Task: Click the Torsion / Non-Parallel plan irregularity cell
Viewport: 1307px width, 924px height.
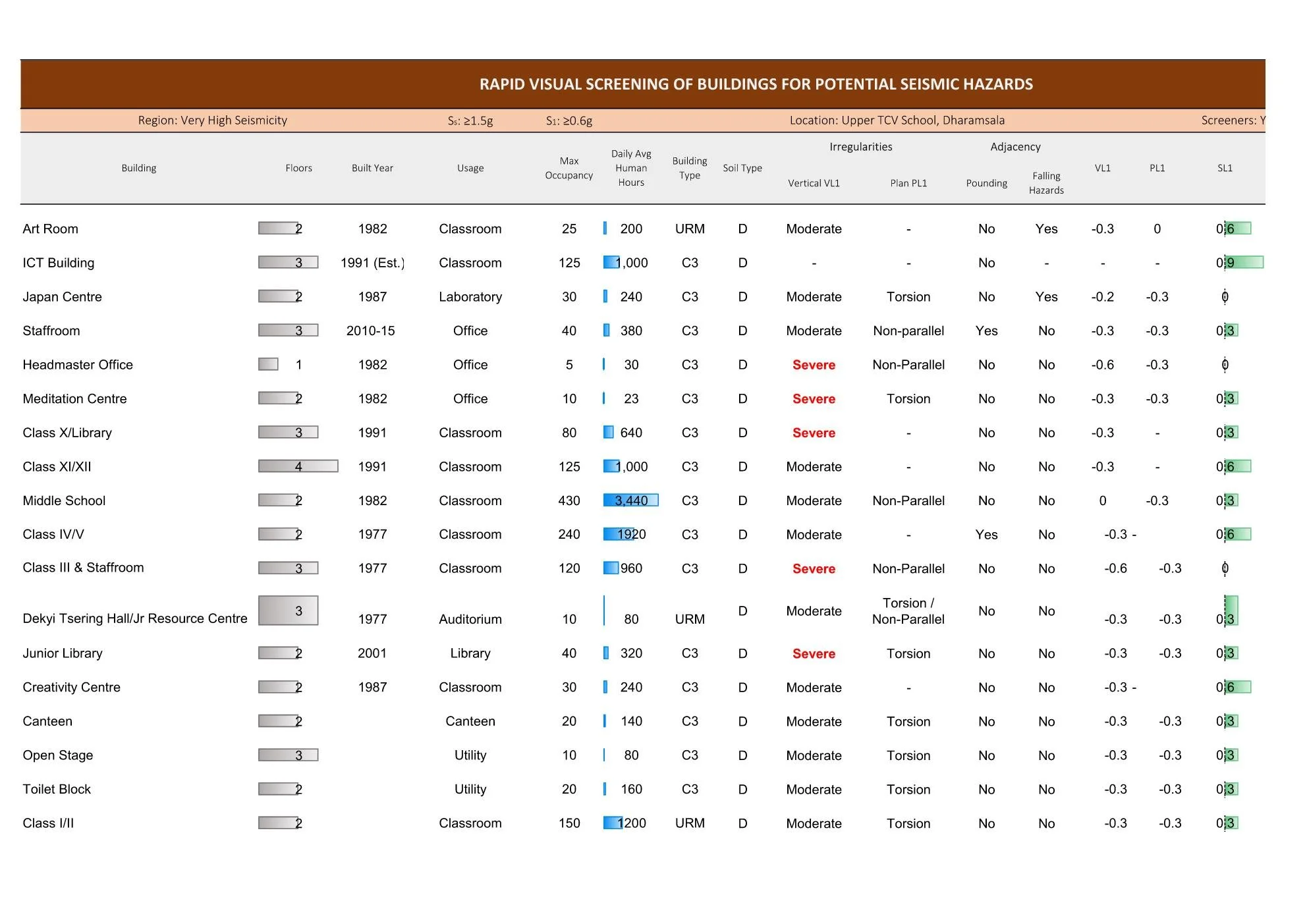Action: (x=908, y=611)
